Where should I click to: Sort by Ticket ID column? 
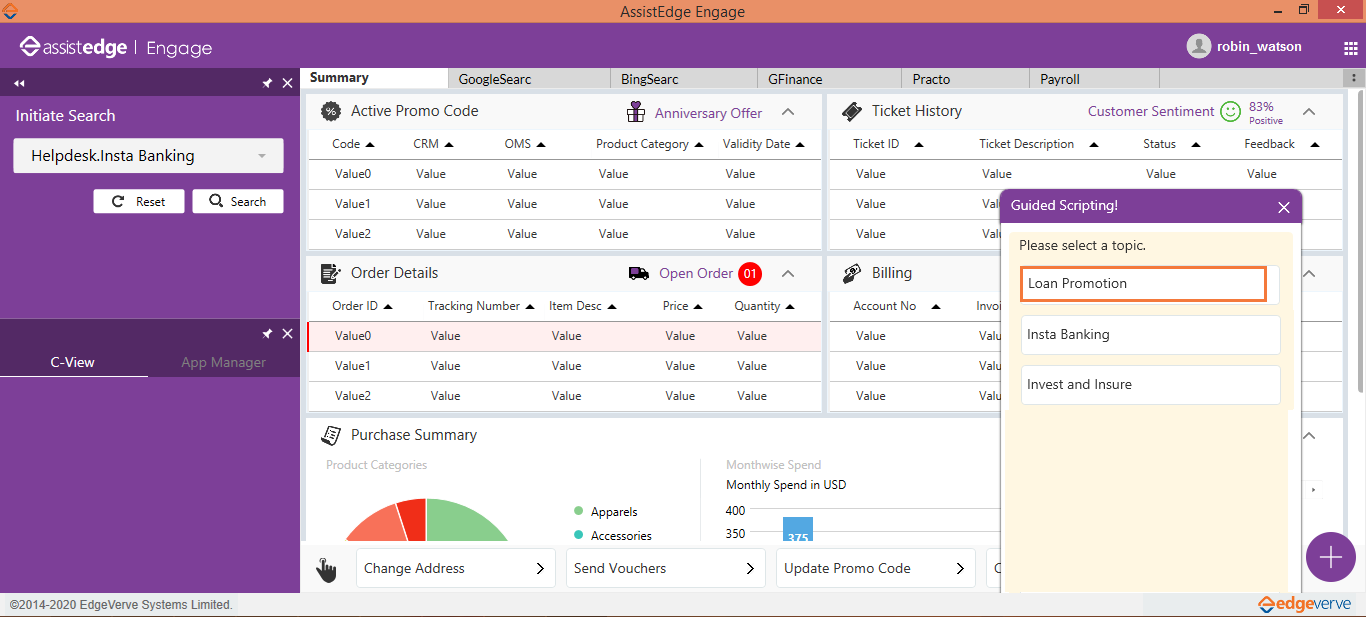(x=888, y=144)
